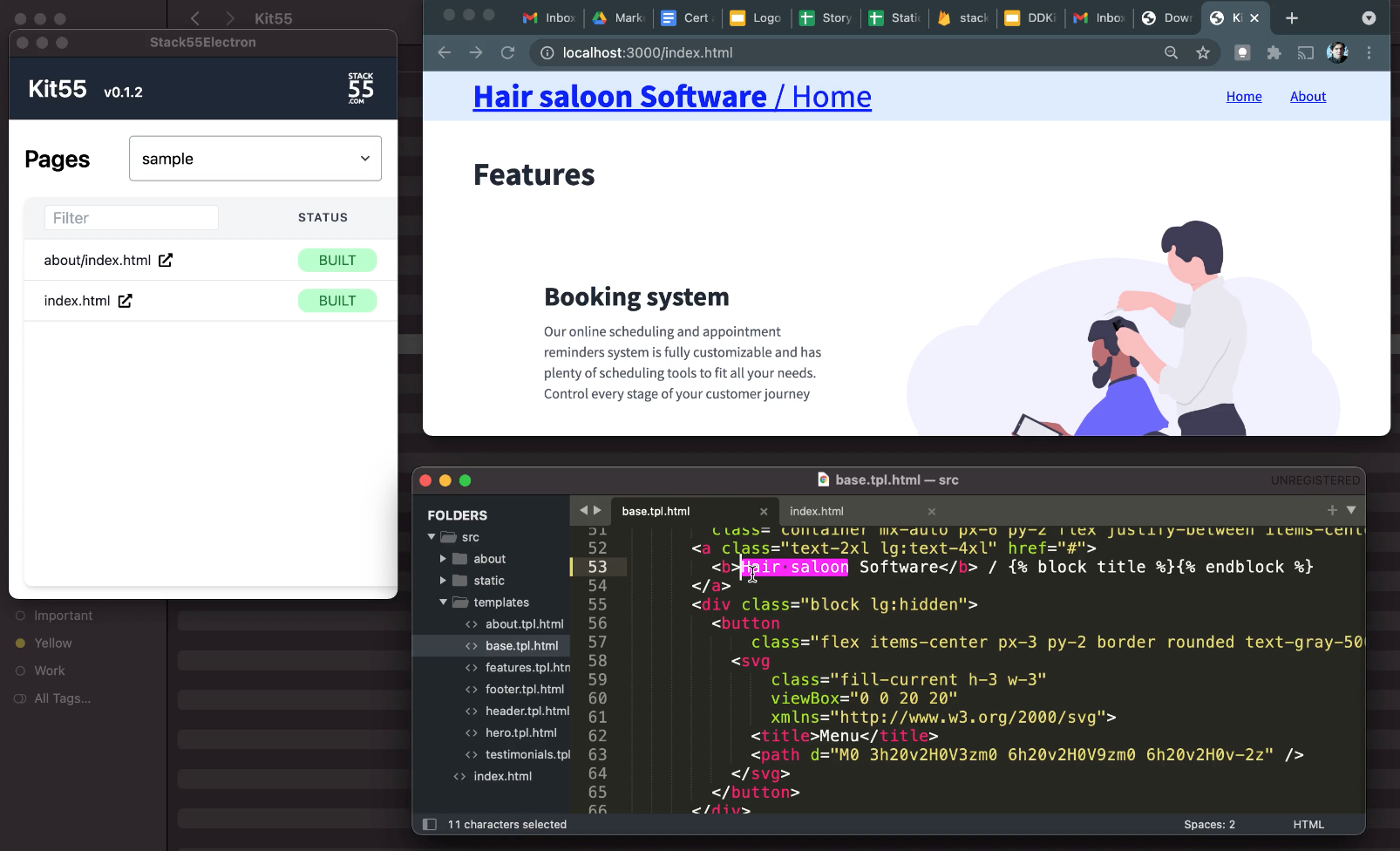
Task: Expand the about folder in sidebar
Action: pyautogui.click(x=443, y=559)
